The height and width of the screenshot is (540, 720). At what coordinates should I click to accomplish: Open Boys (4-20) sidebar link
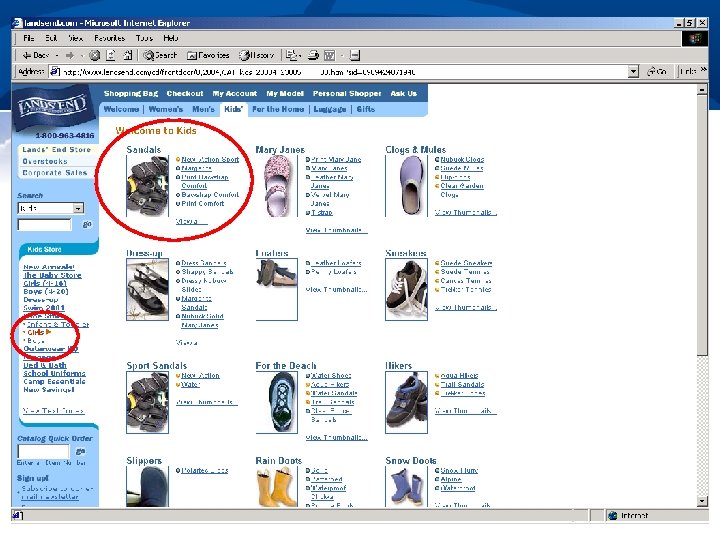point(46,292)
